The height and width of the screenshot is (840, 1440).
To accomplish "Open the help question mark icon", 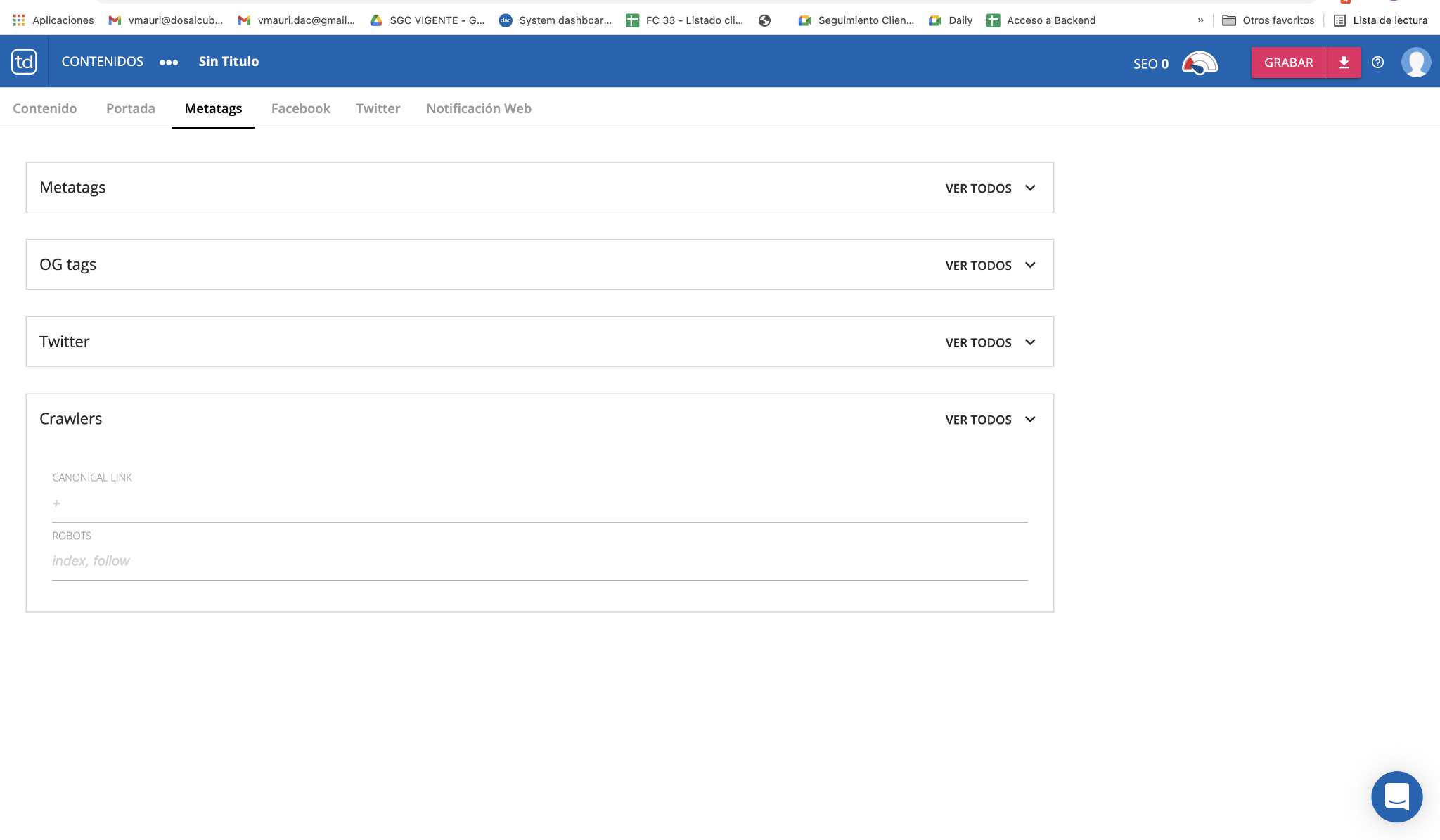I will pos(1377,63).
